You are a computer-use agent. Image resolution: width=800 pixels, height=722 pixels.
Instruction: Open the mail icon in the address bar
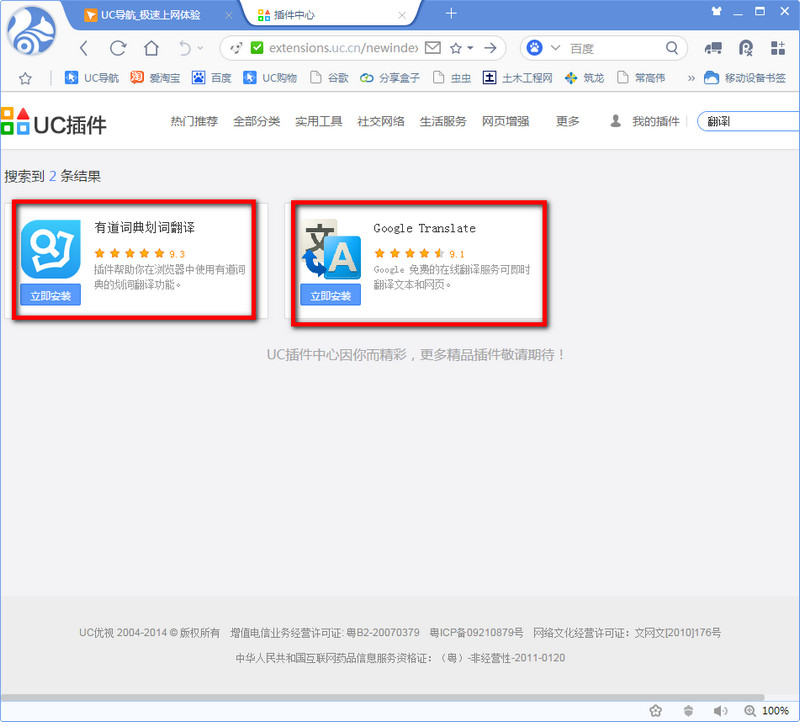[432, 47]
